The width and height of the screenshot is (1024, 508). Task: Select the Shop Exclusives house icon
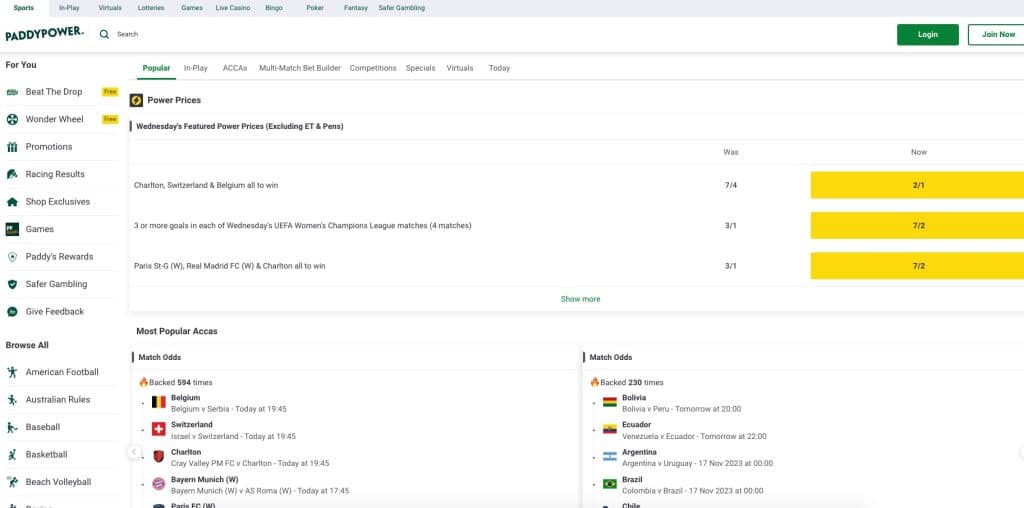12,202
